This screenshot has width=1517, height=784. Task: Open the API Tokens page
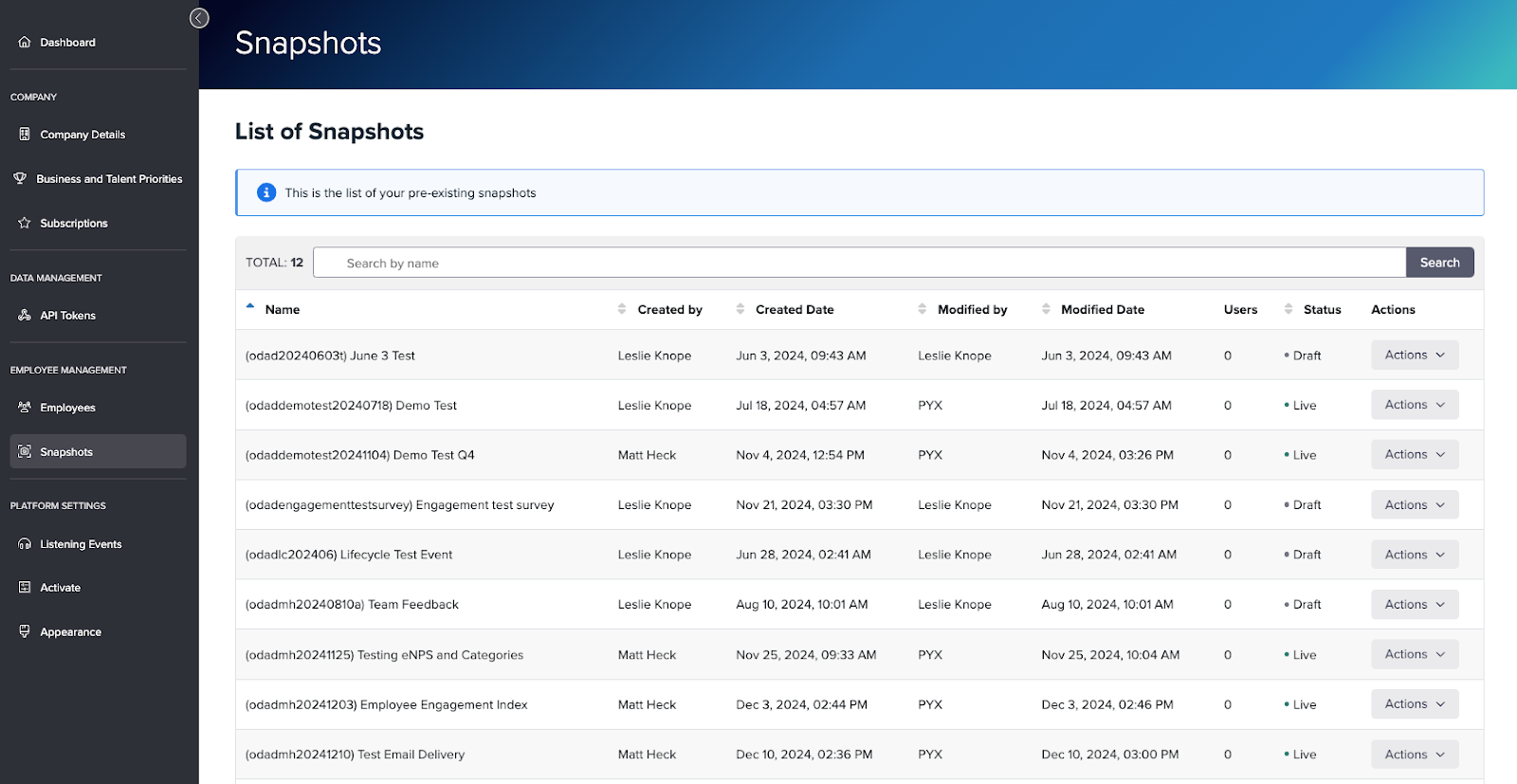click(67, 315)
